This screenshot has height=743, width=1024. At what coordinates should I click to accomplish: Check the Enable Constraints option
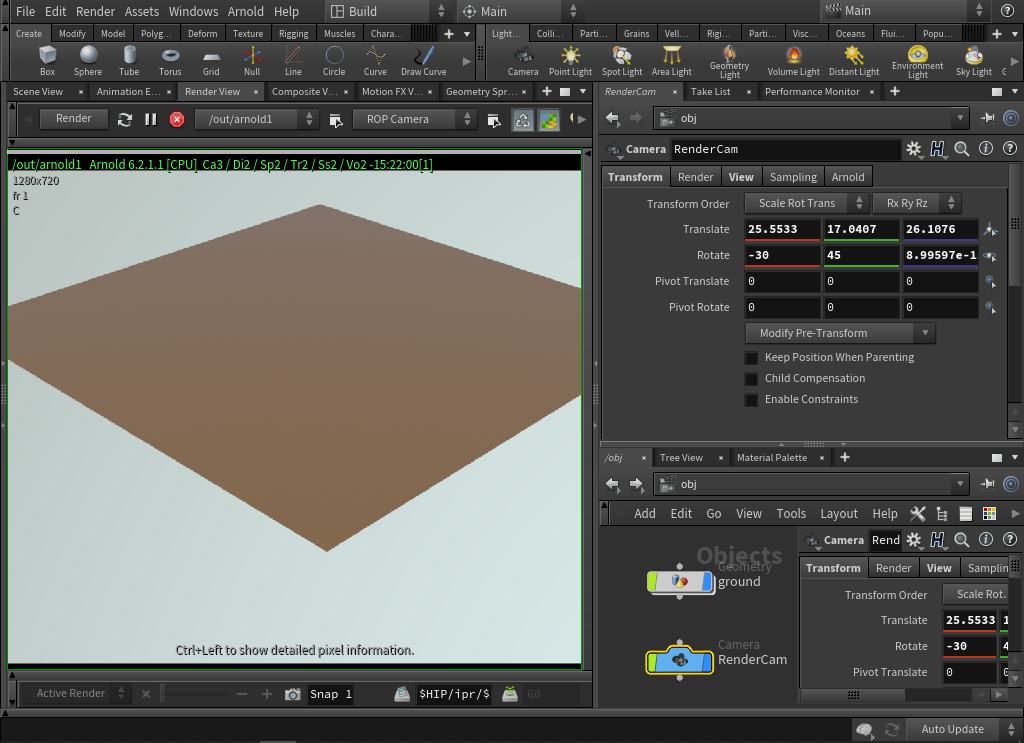(751, 400)
